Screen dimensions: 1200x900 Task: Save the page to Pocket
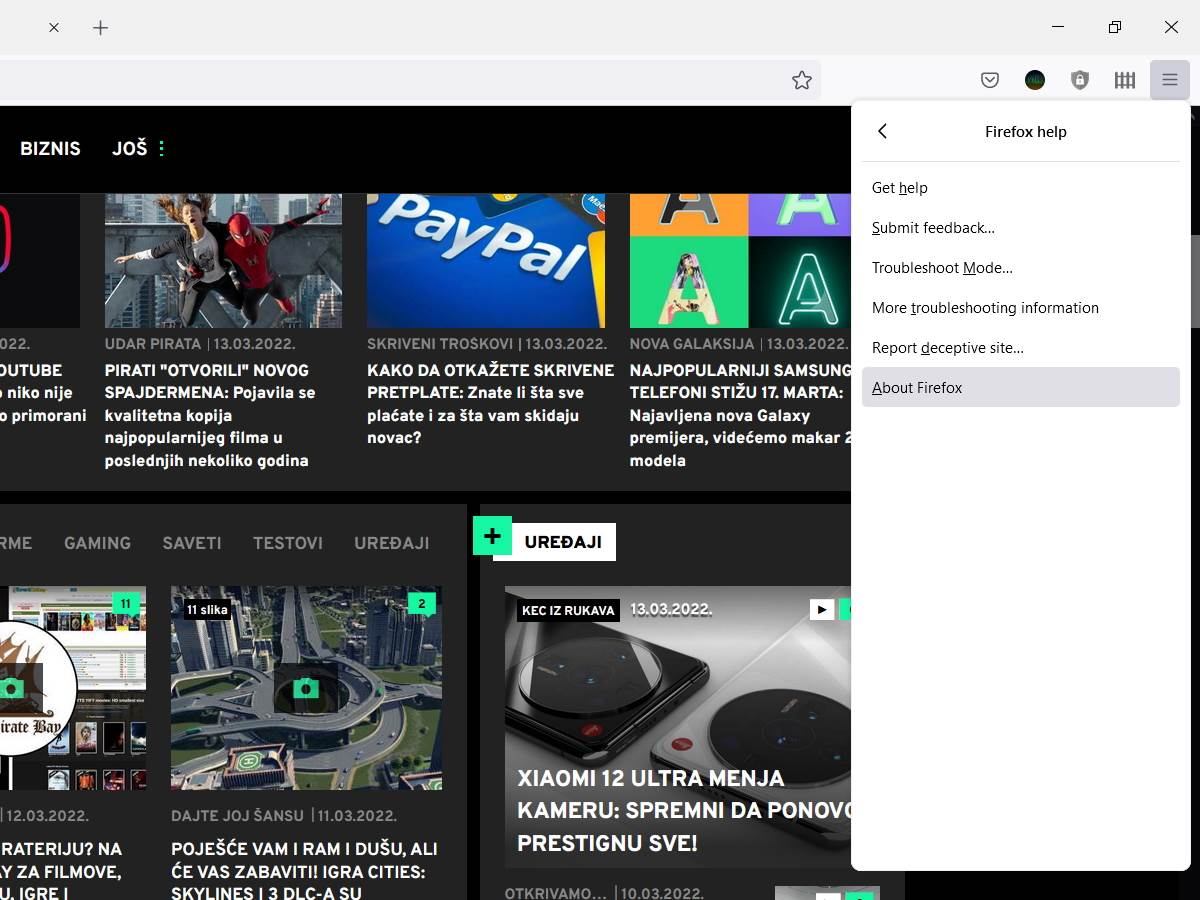(x=989, y=80)
